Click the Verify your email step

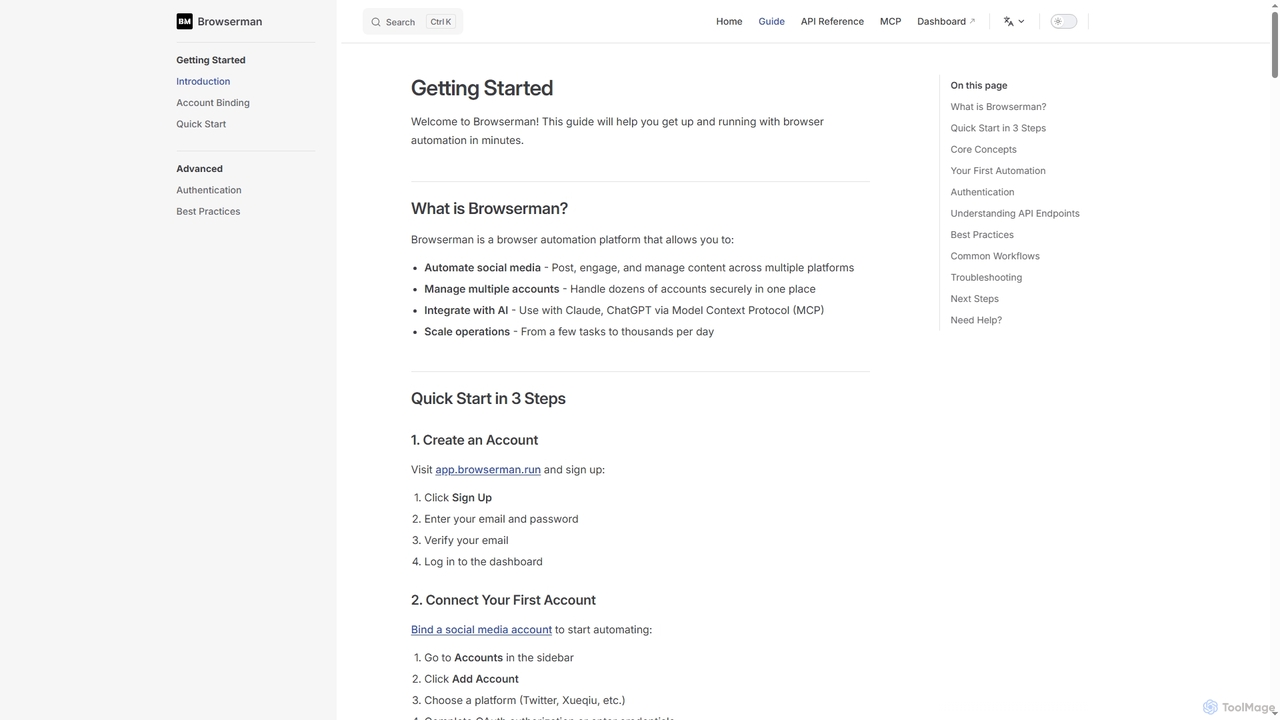(x=466, y=540)
